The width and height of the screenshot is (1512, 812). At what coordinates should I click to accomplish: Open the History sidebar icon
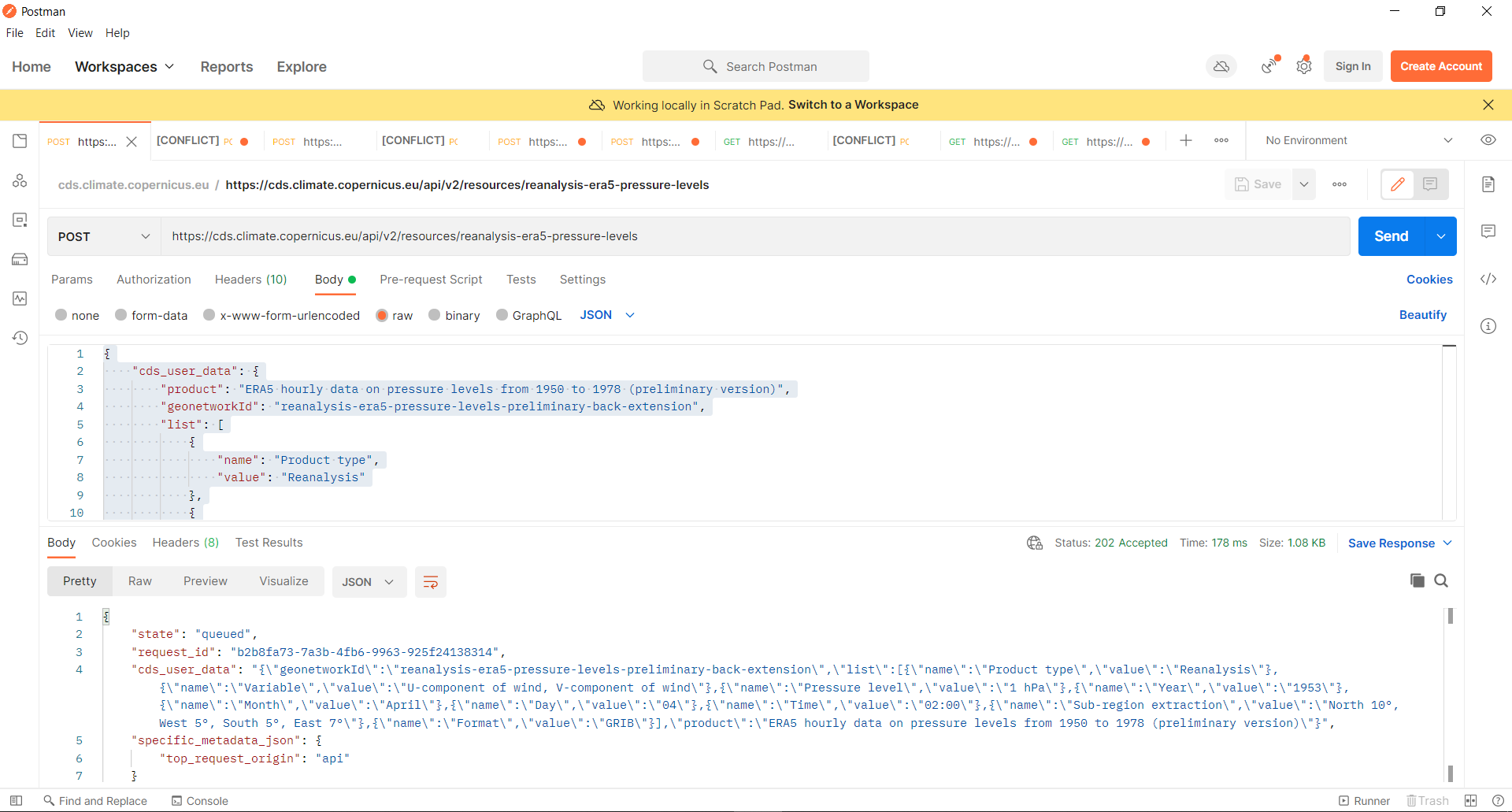coord(20,338)
